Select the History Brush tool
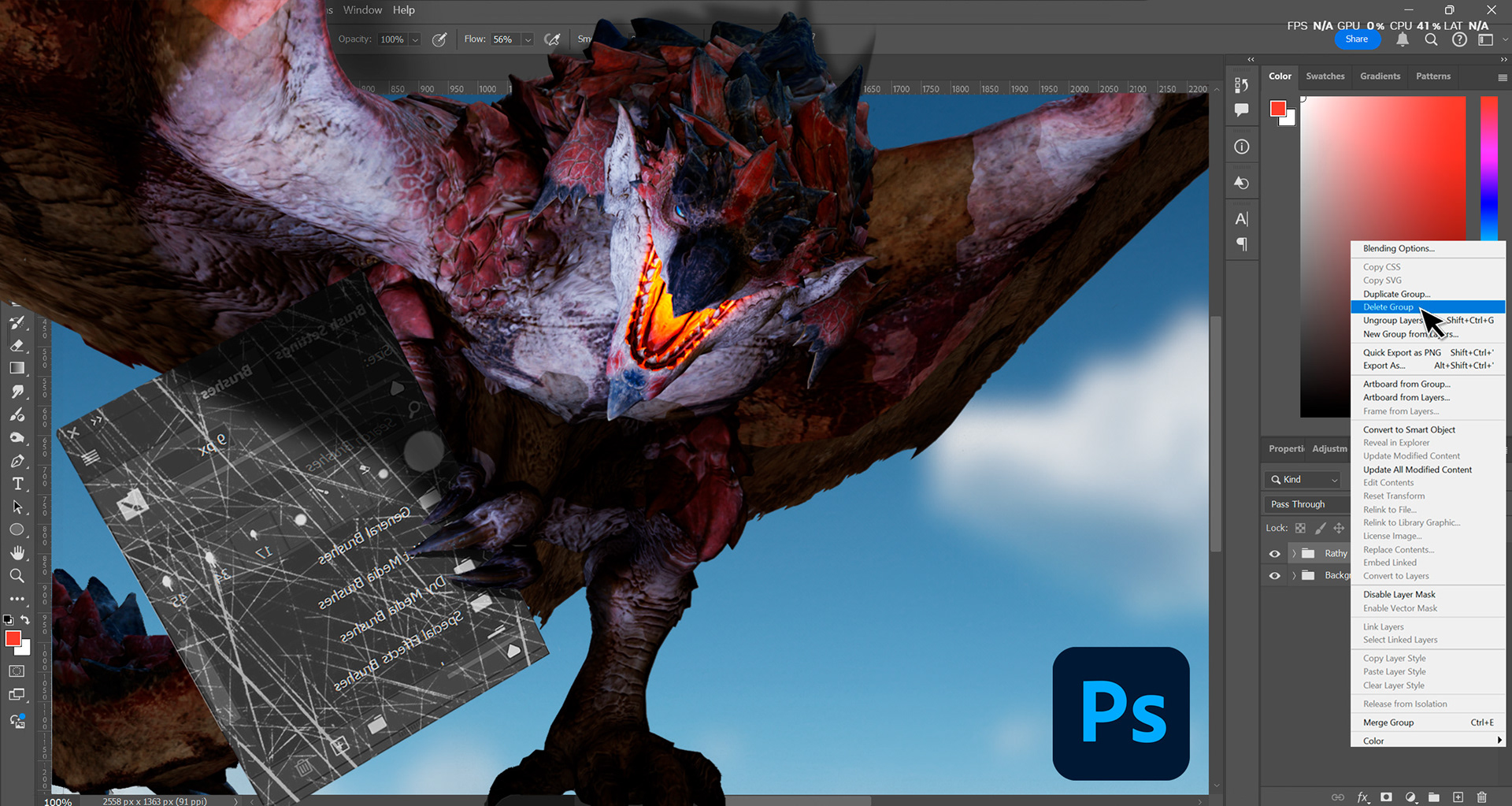The width and height of the screenshot is (1512, 806). pyautogui.click(x=17, y=322)
